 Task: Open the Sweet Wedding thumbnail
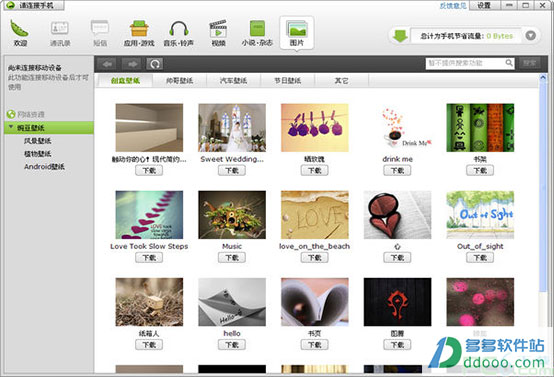click(x=232, y=128)
